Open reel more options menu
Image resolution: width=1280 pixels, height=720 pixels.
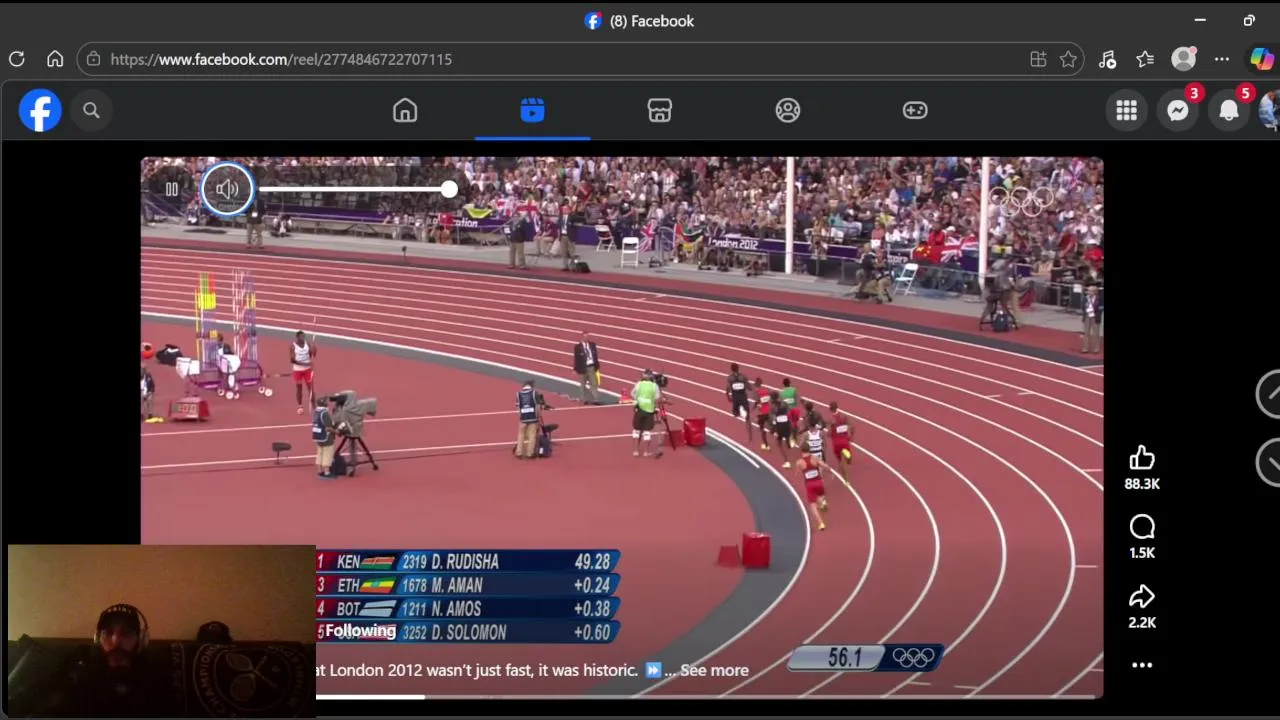click(x=1142, y=665)
